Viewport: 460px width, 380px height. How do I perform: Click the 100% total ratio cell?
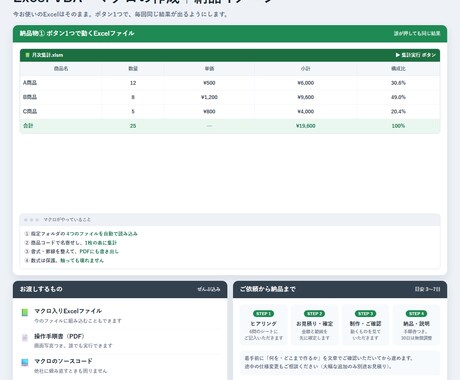click(398, 126)
